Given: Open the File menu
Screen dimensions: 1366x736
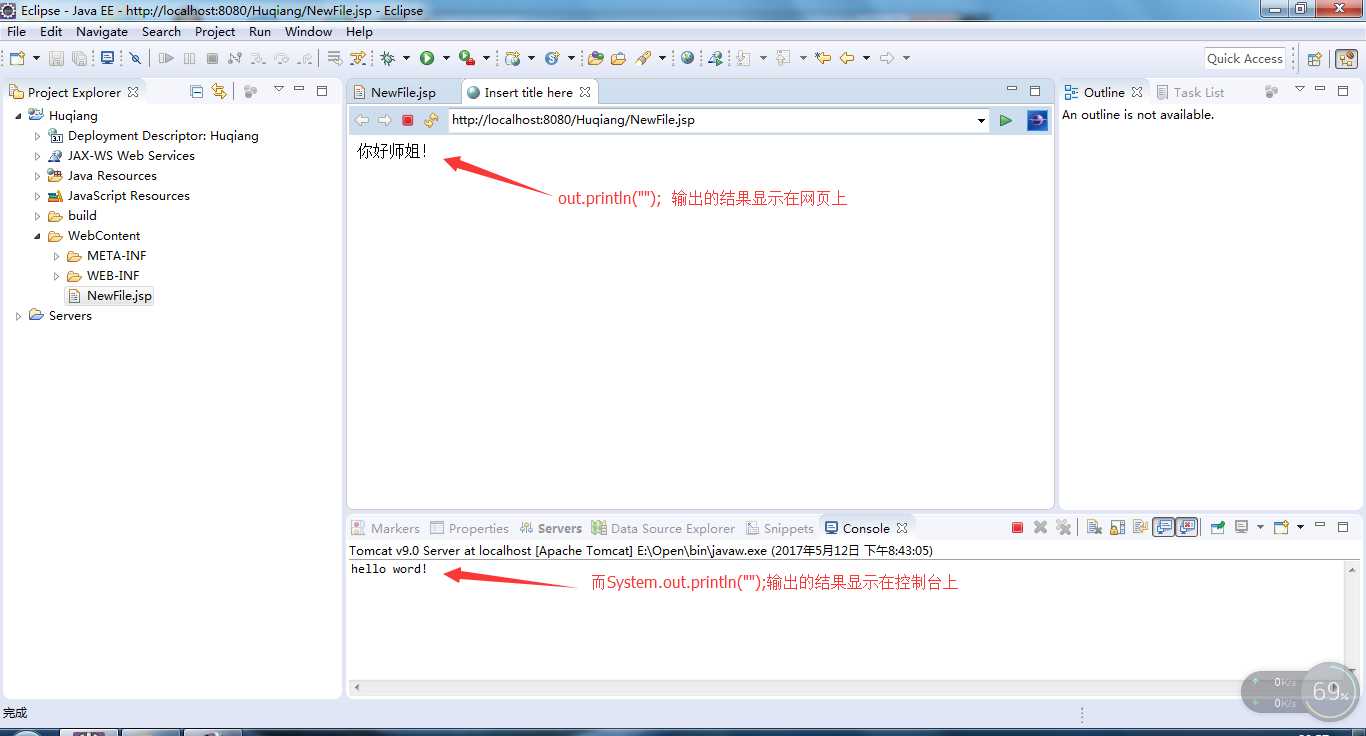Looking at the screenshot, I should (16, 31).
